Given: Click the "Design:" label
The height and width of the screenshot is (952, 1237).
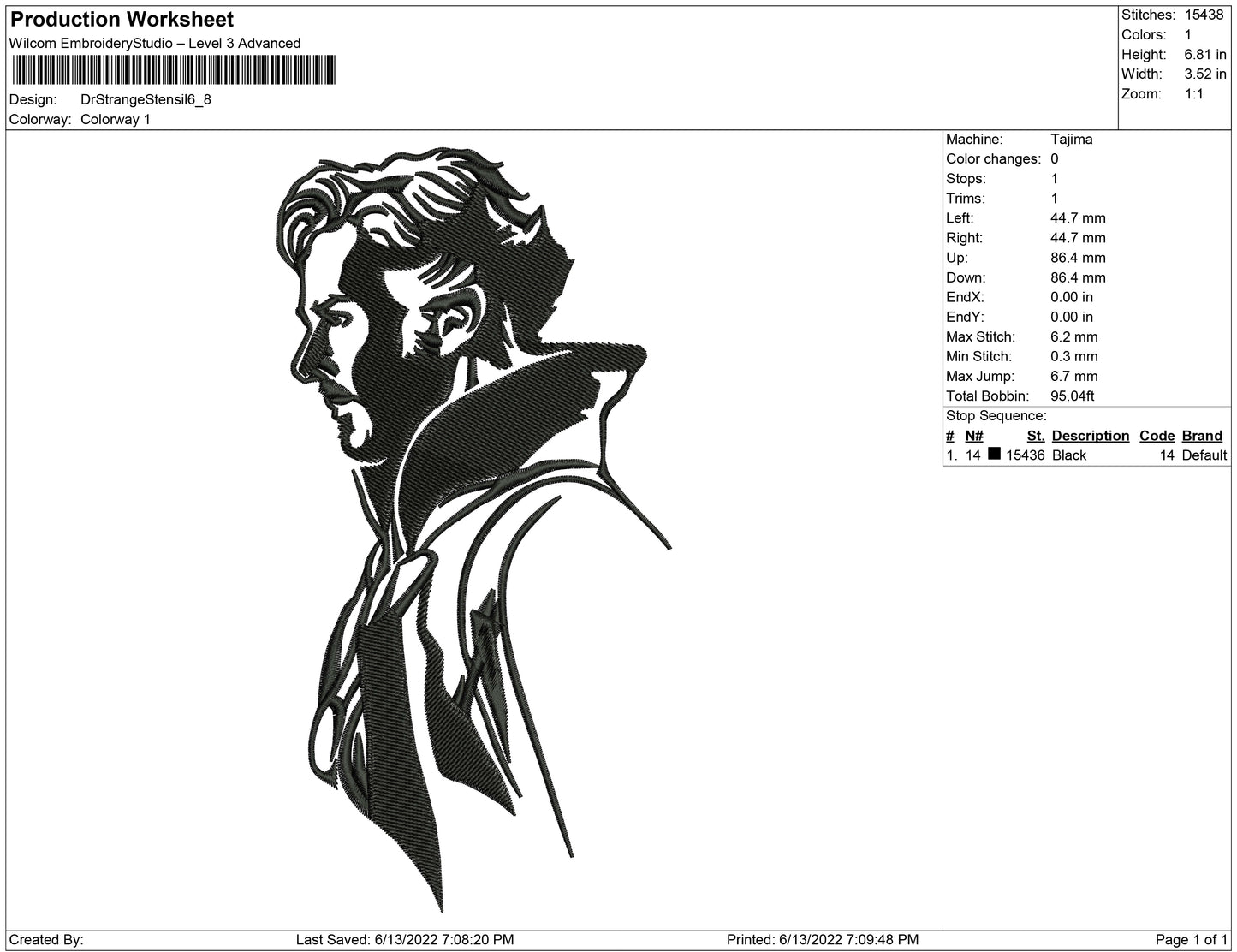Looking at the screenshot, I should tap(34, 99).
